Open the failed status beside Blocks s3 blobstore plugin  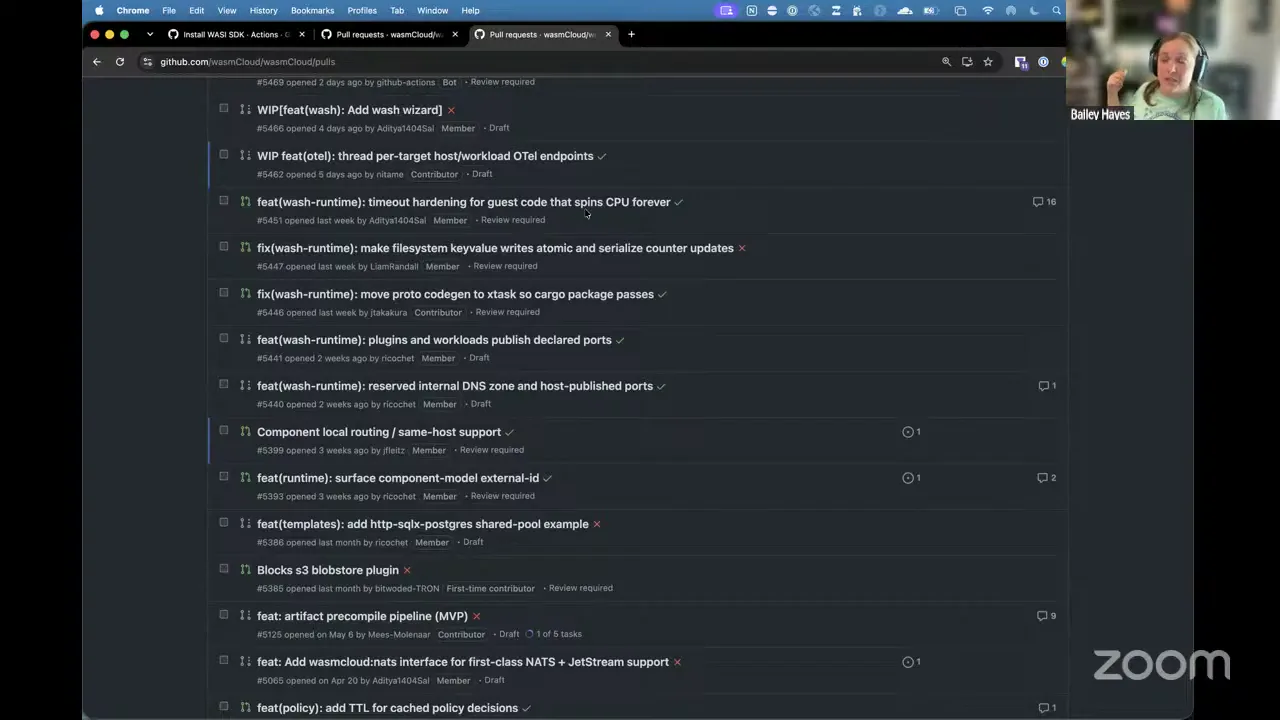[407, 570]
